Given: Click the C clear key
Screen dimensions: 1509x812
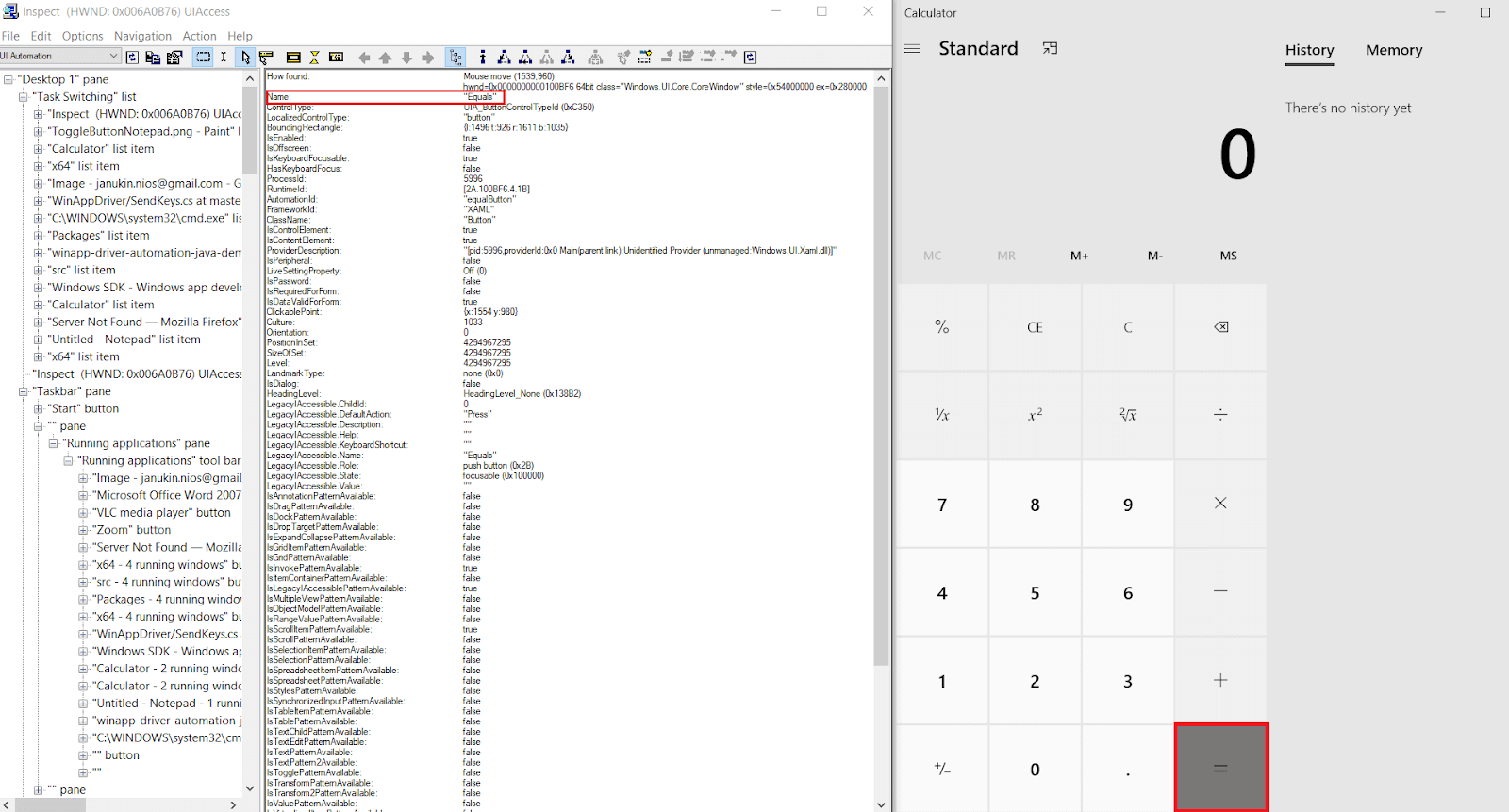Looking at the screenshot, I should pyautogui.click(x=1128, y=327).
